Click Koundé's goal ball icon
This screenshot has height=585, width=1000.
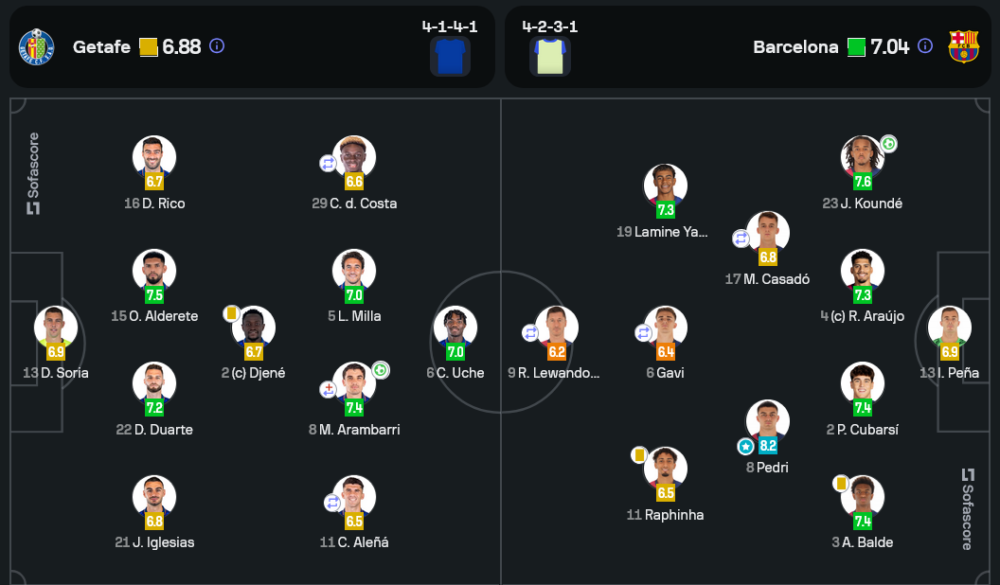(x=888, y=143)
